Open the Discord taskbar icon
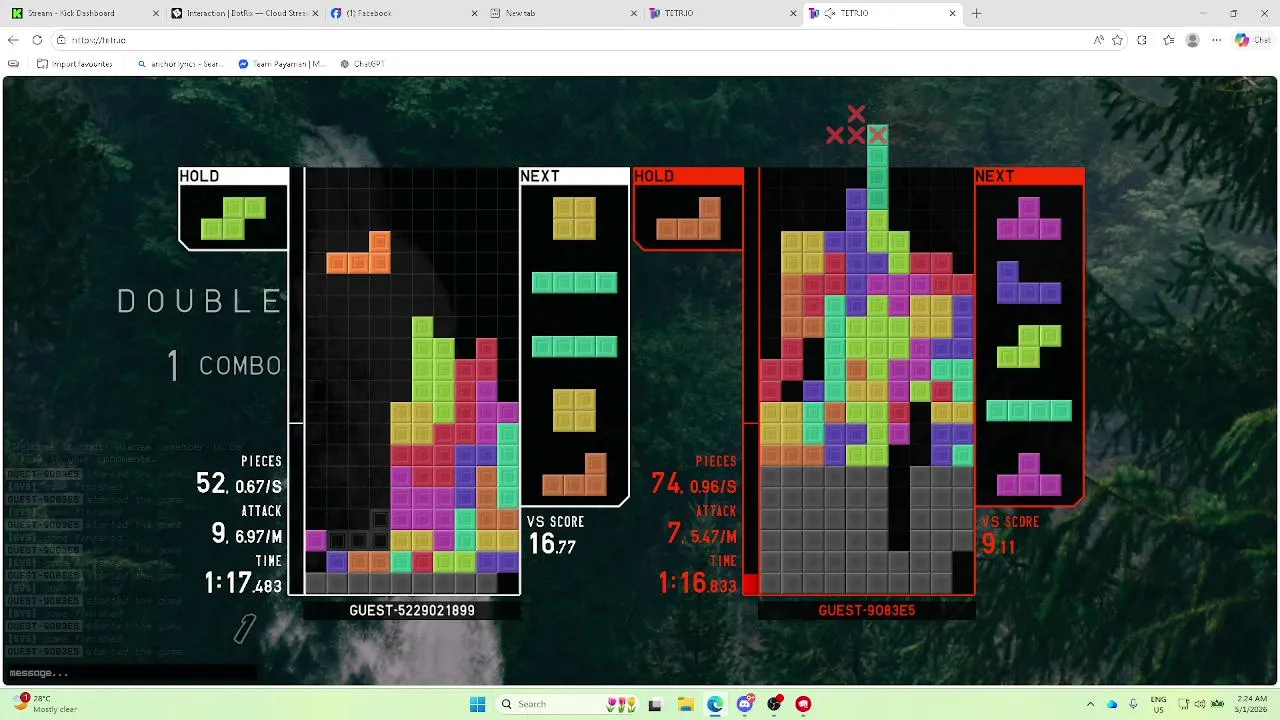 click(745, 704)
